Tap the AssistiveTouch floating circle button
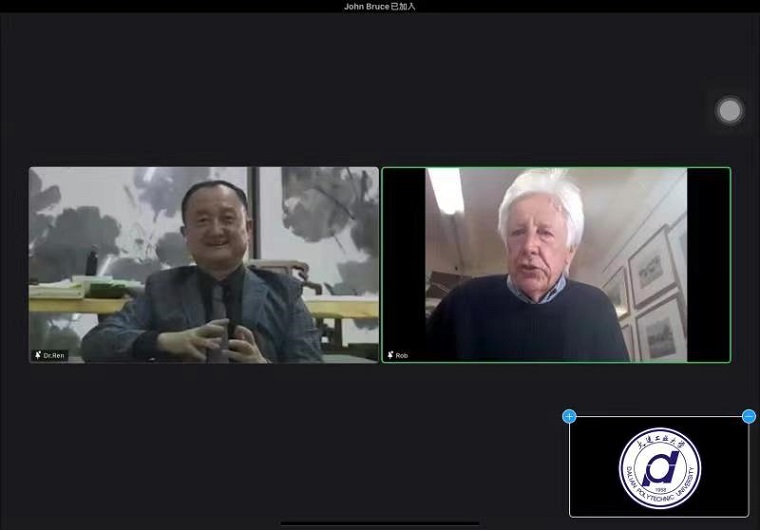 [730, 110]
